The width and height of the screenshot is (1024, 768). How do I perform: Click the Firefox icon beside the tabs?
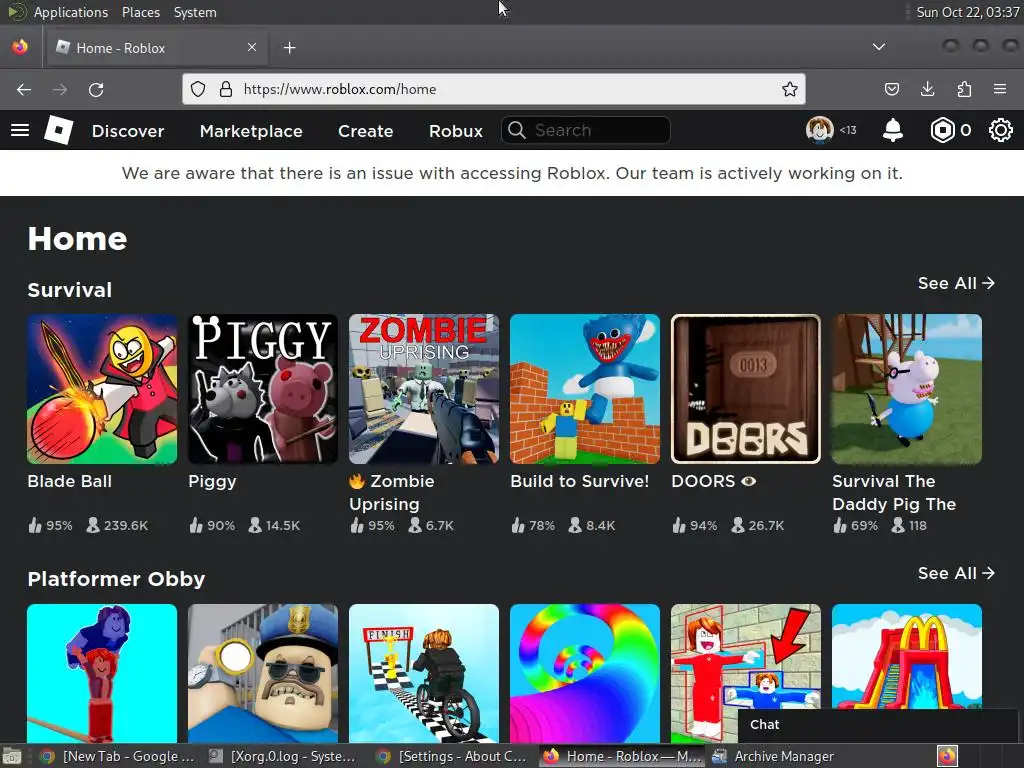(x=20, y=47)
